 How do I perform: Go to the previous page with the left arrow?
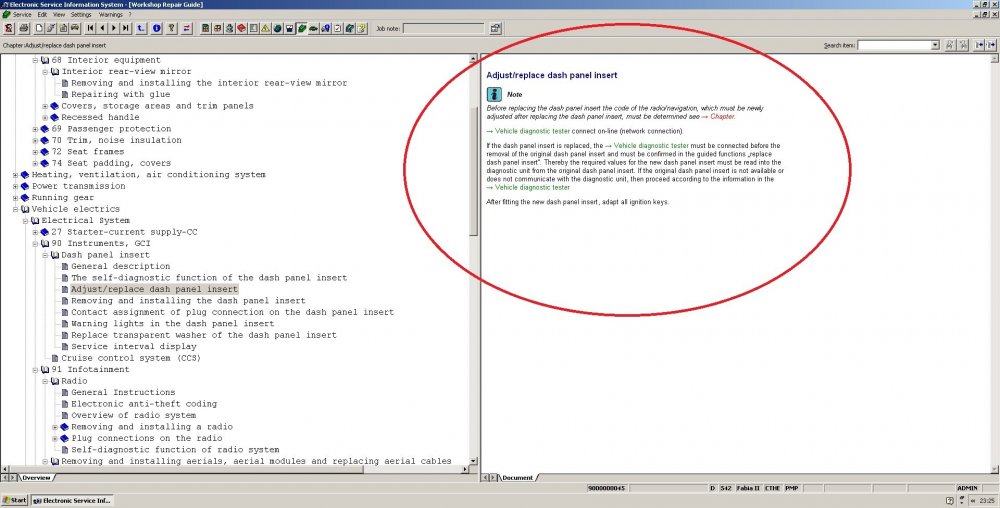(x=102, y=28)
